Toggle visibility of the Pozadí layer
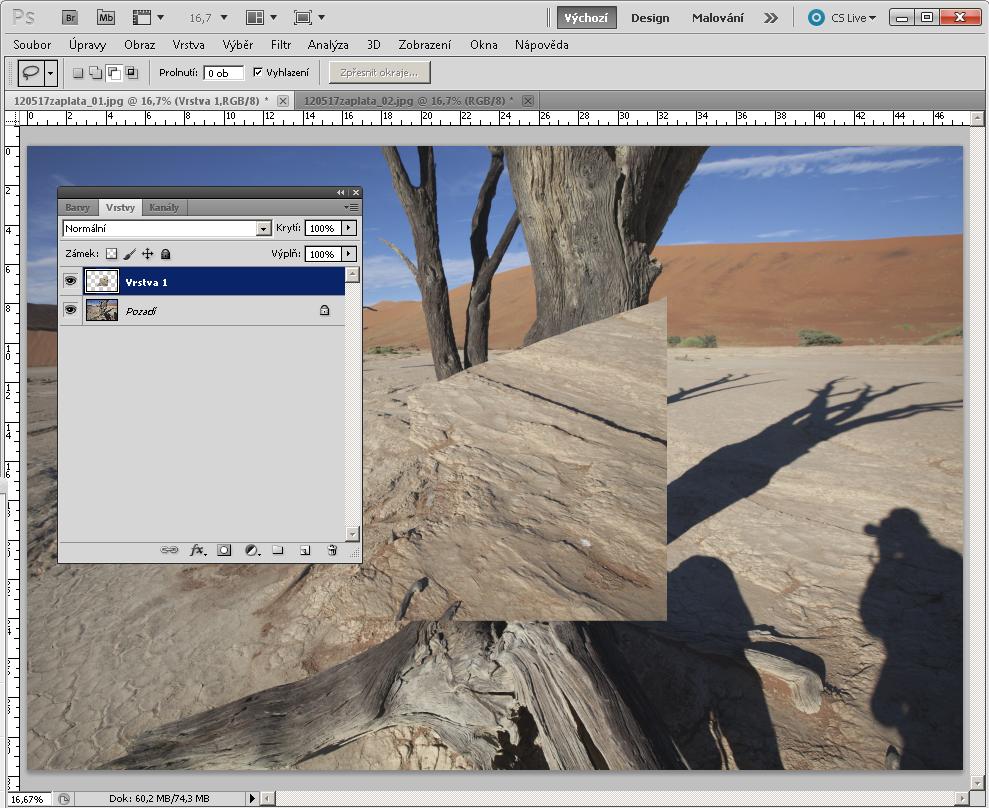Image resolution: width=989 pixels, height=808 pixels. [71, 311]
